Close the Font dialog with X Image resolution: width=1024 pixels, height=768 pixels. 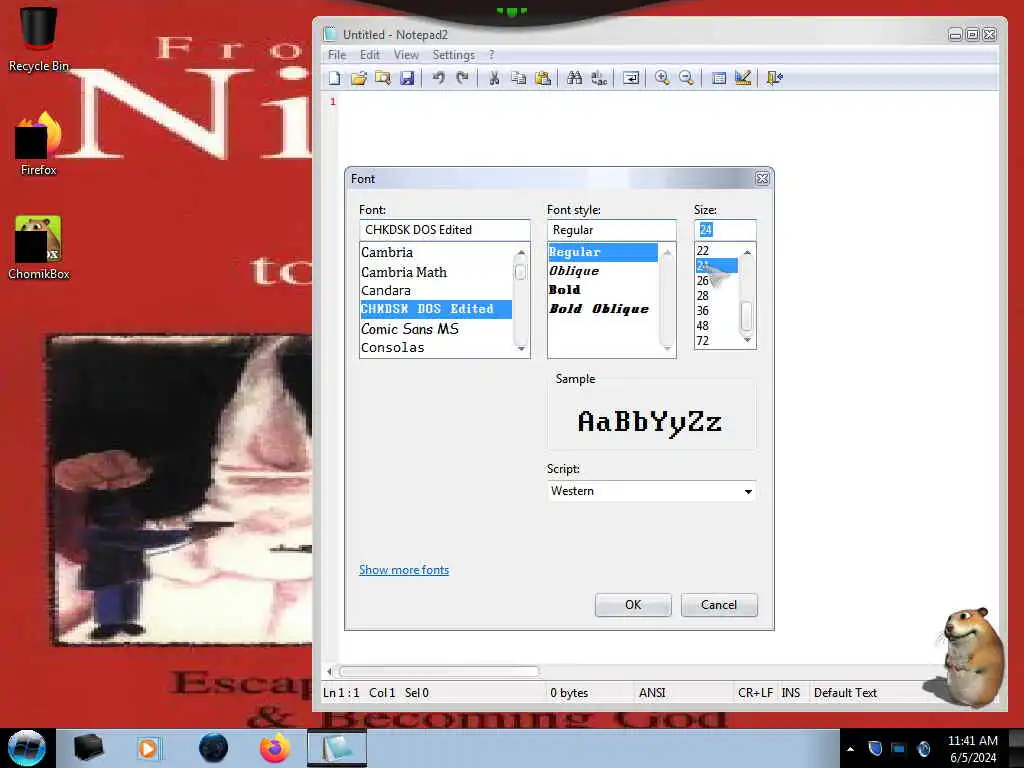click(761, 178)
